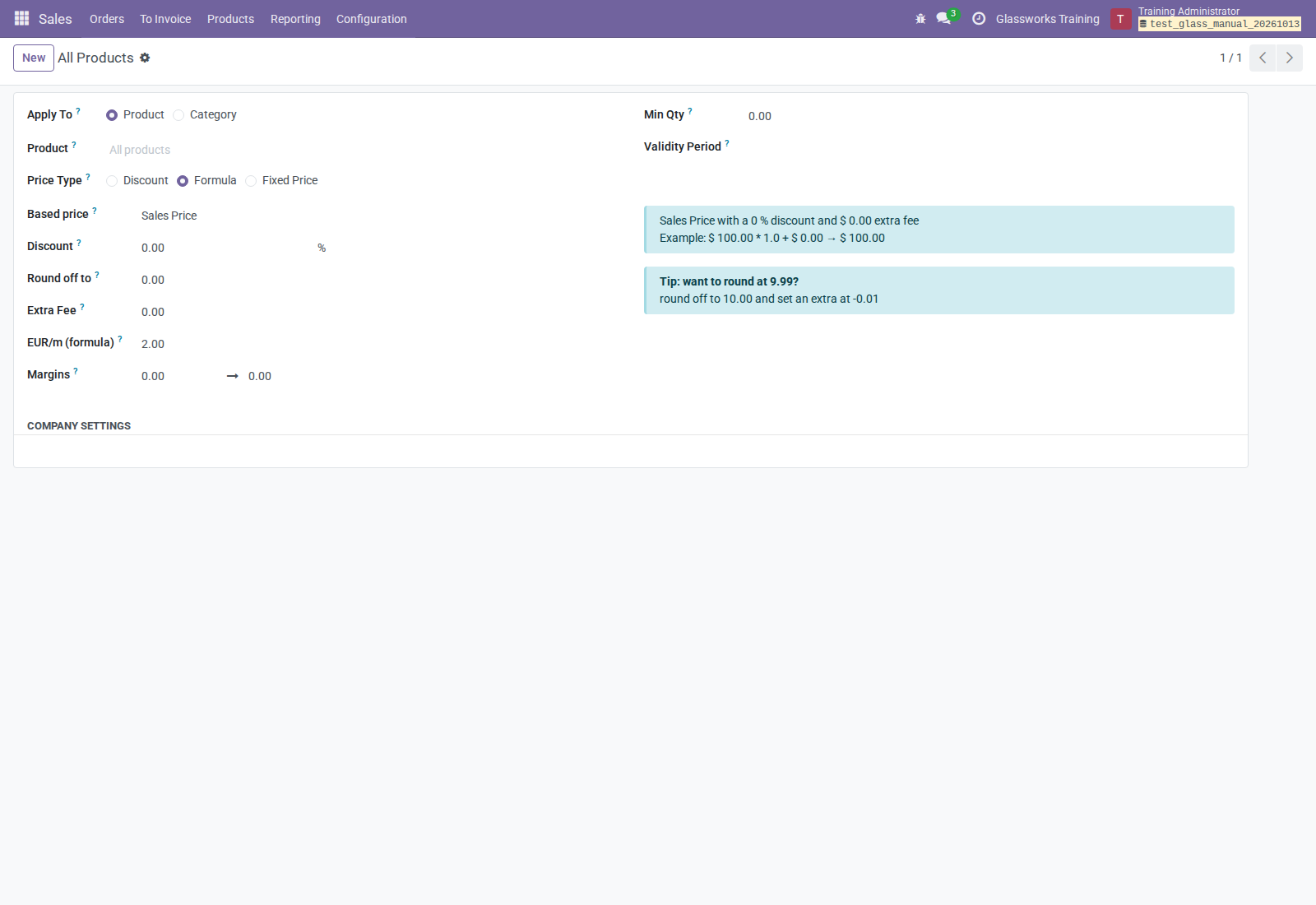Open the Reporting menu
Screen dimensions: 1316x905
295,19
